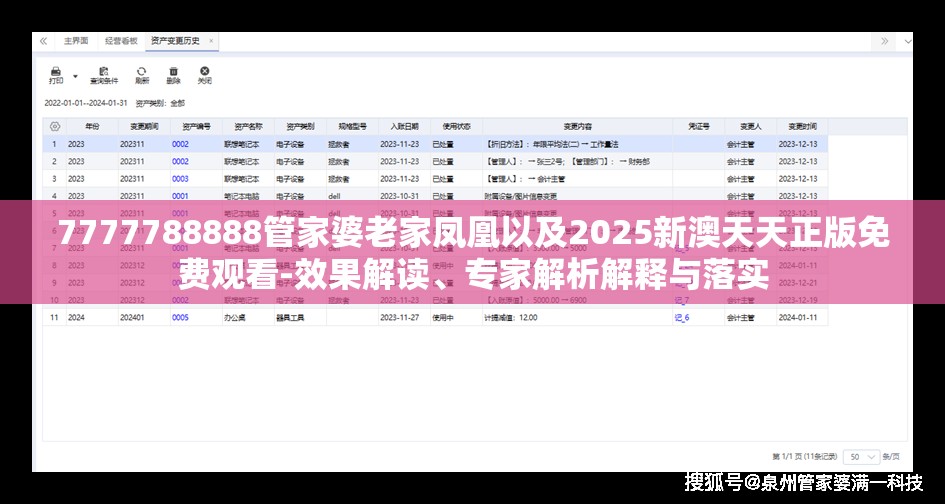Click the 2022-01-01--2024-01-31 date range text
The width and height of the screenshot is (945, 504).
click(86, 103)
